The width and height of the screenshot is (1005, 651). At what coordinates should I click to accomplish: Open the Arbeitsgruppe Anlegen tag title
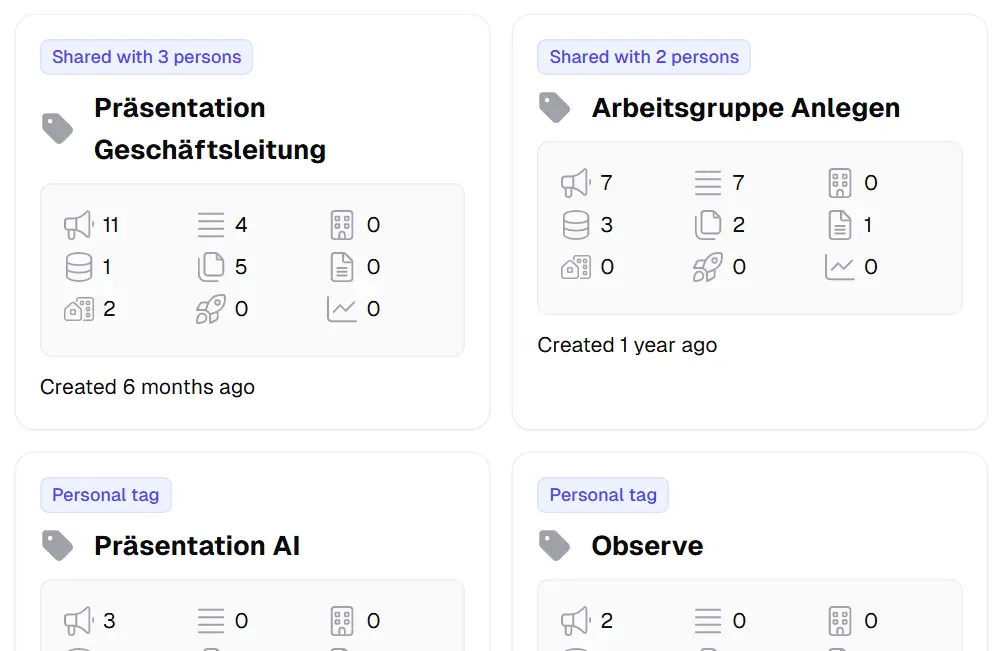click(x=745, y=108)
